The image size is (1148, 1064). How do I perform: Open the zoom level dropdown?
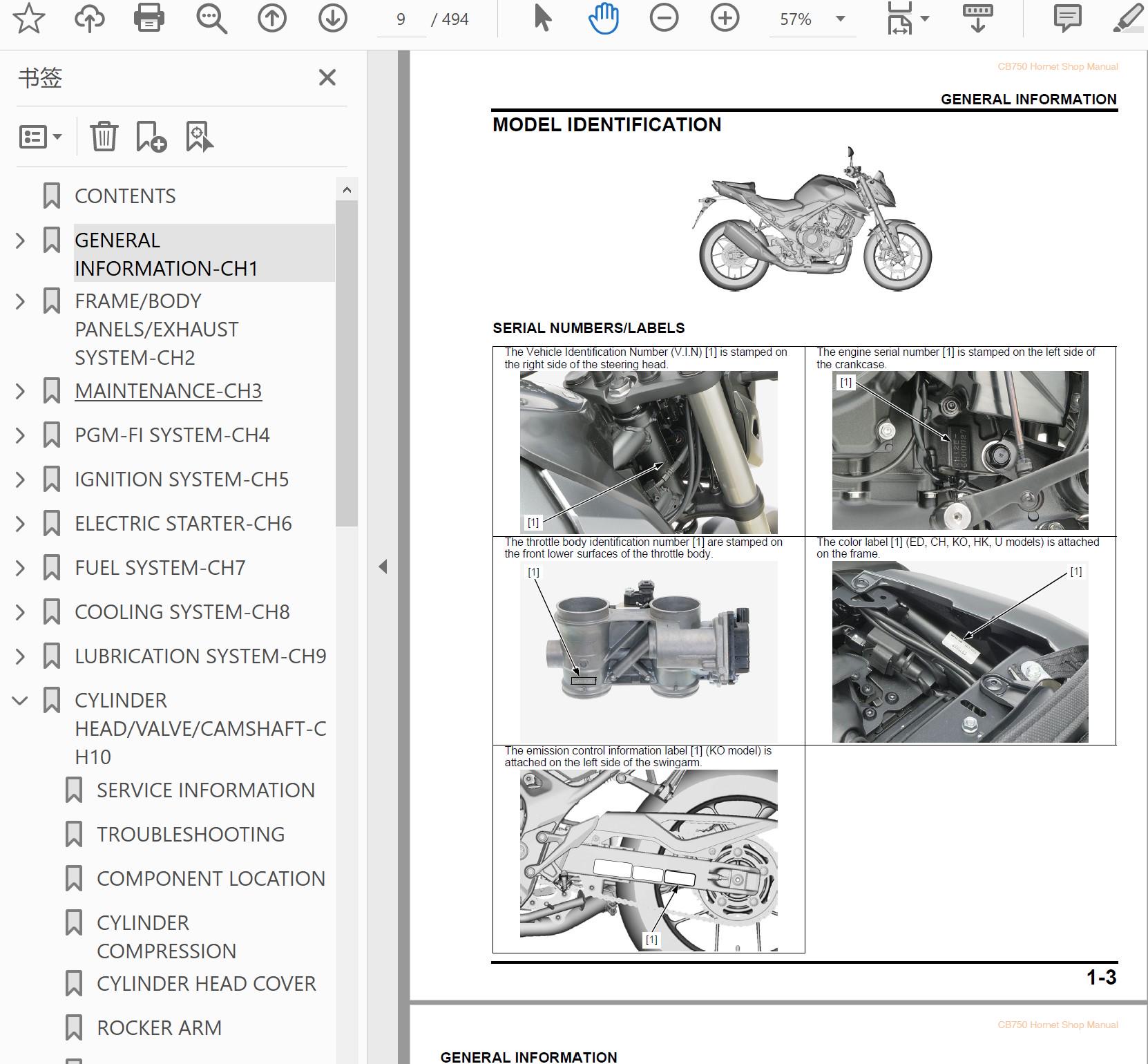pos(841,19)
